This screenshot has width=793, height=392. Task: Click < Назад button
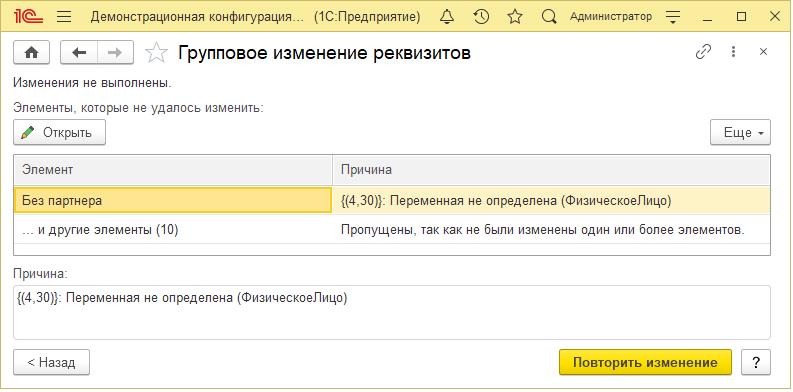click(x=51, y=362)
